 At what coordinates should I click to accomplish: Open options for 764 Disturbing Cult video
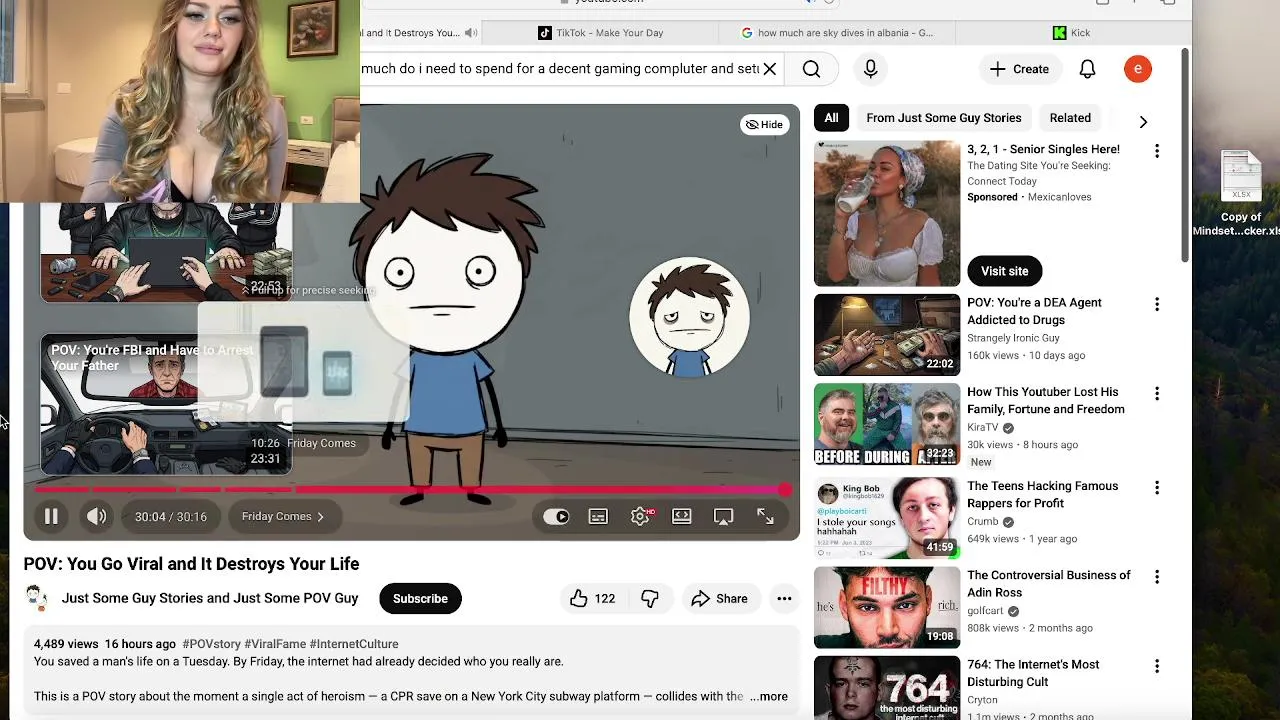point(1157,666)
